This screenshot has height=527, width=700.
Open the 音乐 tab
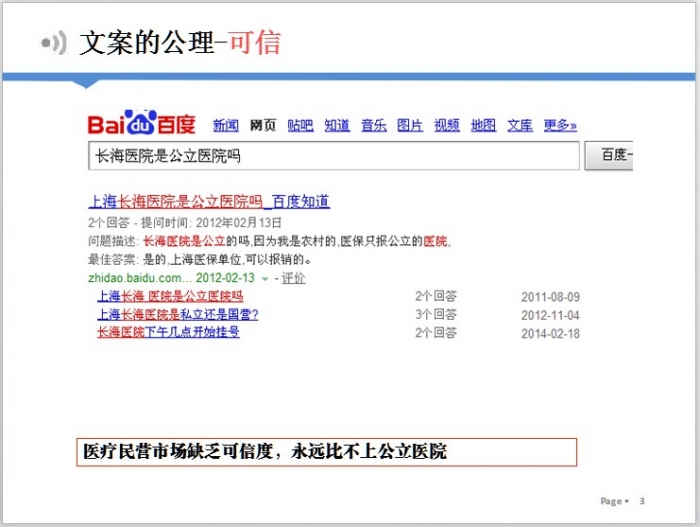(x=374, y=125)
